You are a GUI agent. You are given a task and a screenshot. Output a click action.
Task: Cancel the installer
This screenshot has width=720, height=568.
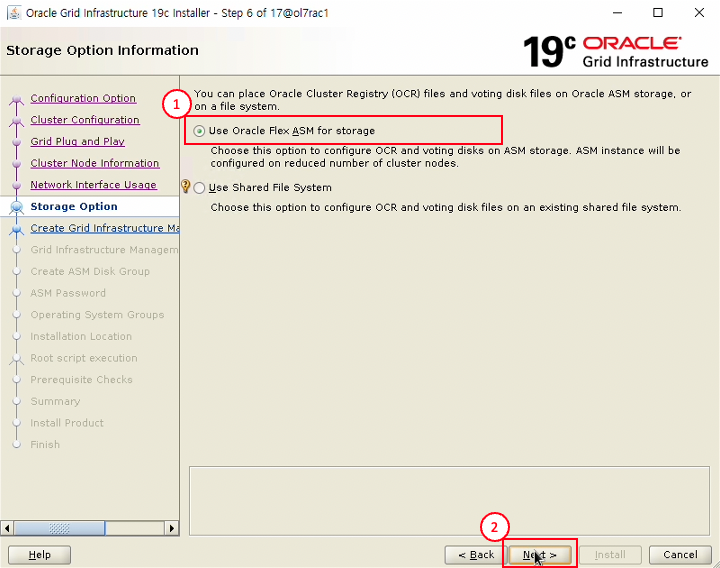(680, 555)
